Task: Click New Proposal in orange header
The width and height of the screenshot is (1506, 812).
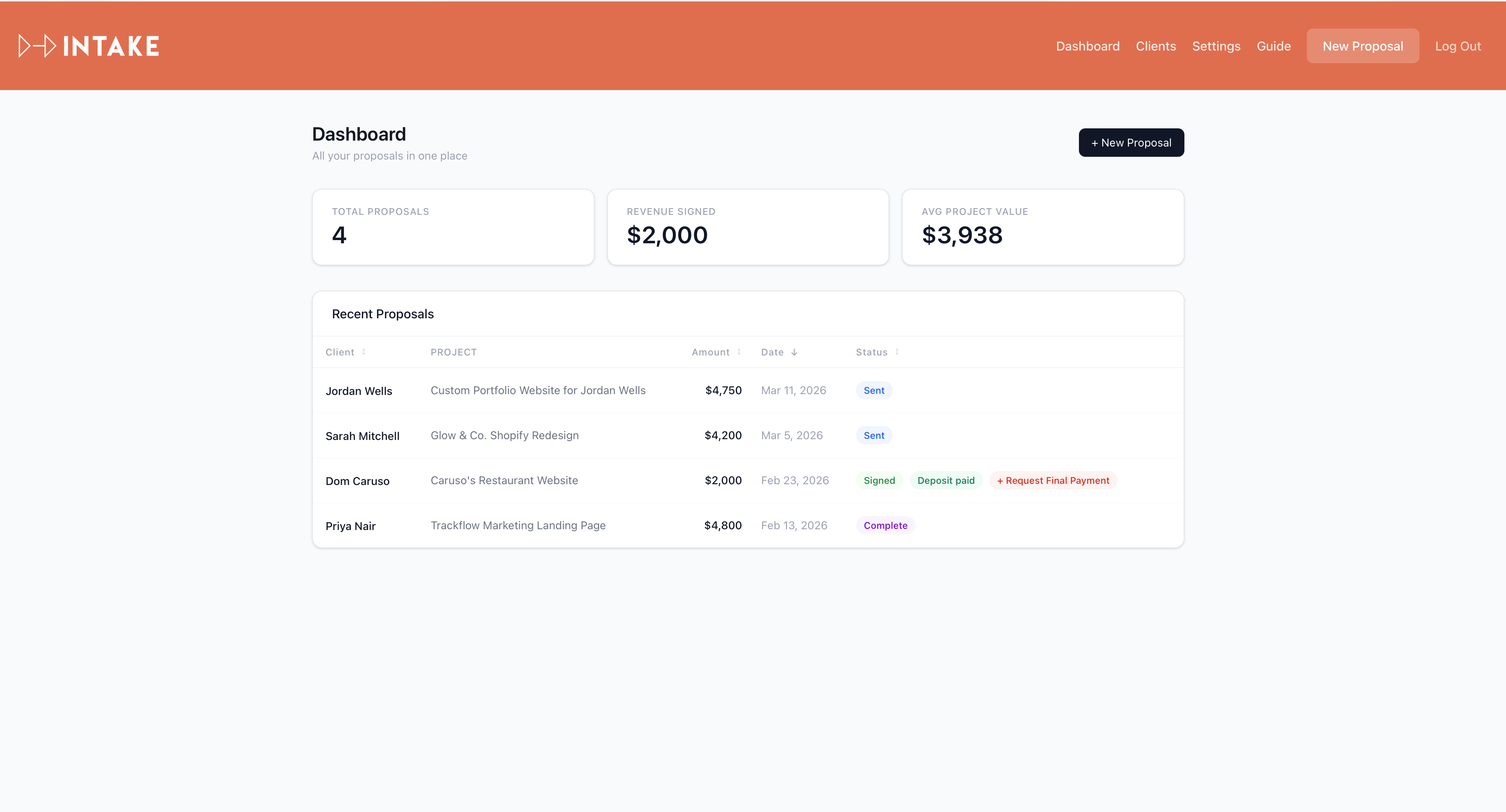Action: 1362,46
